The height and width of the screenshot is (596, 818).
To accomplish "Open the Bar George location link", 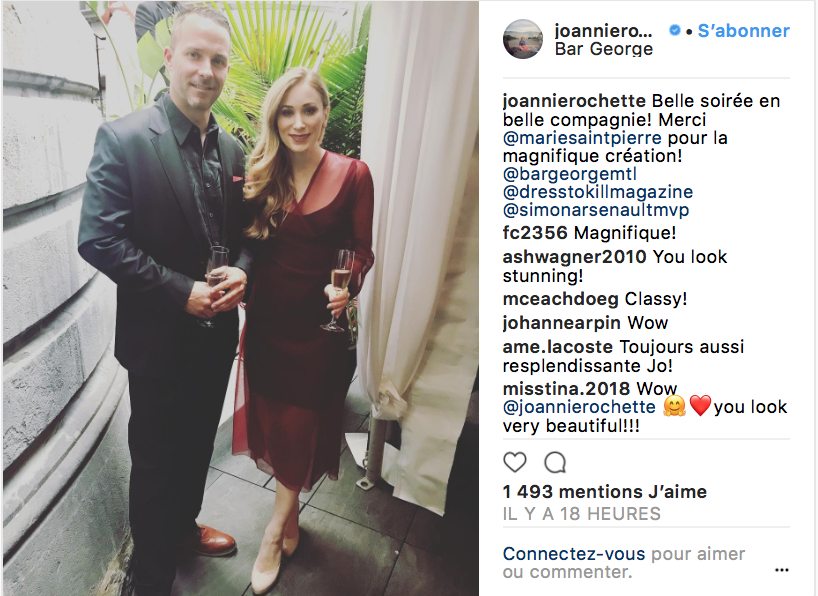I will (604, 49).
